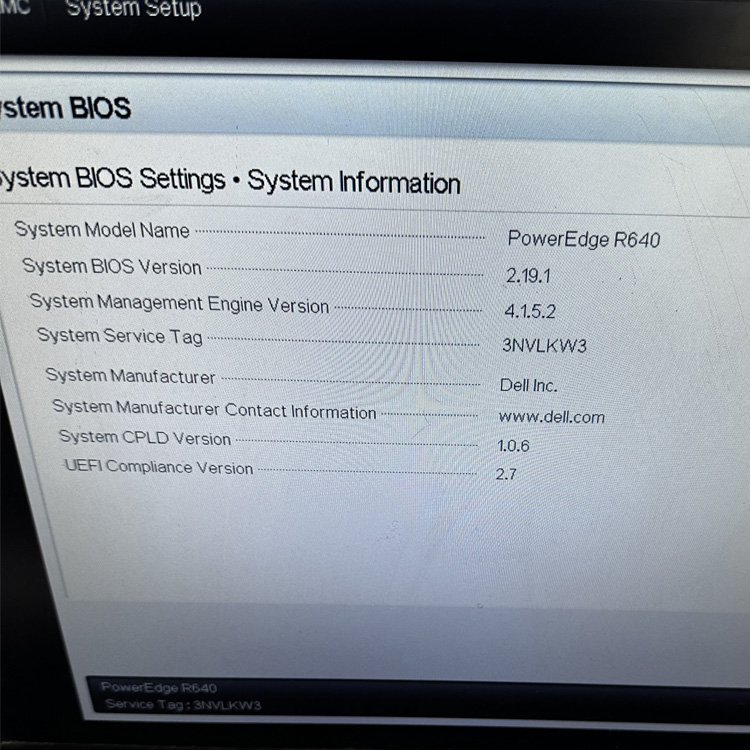
Task: Select the UEFI Compliance Version label
Action: click(x=158, y=467)
